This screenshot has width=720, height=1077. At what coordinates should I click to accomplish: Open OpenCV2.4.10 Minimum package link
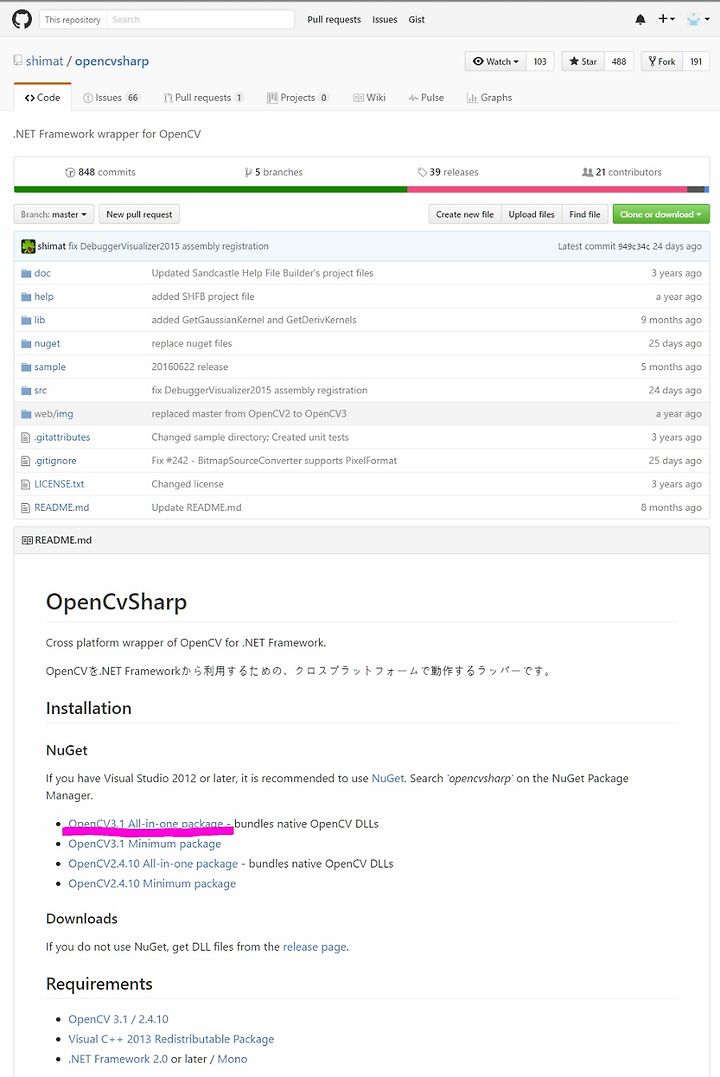pyautogui.click(x=152, y=883)
